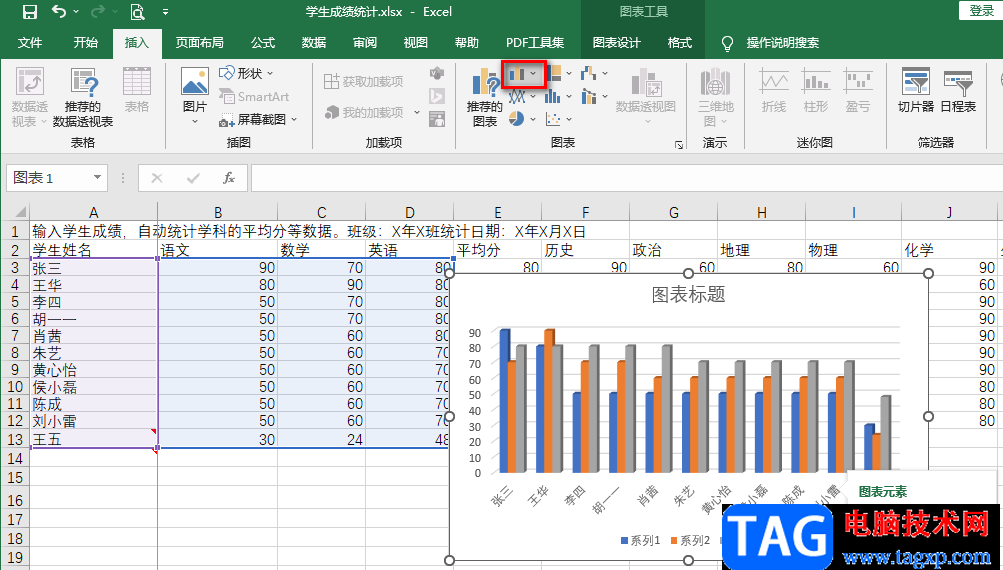Open the Name Box dropdown arrow
The width and height of the screenshot is (1003, 570).
point(97,178)
